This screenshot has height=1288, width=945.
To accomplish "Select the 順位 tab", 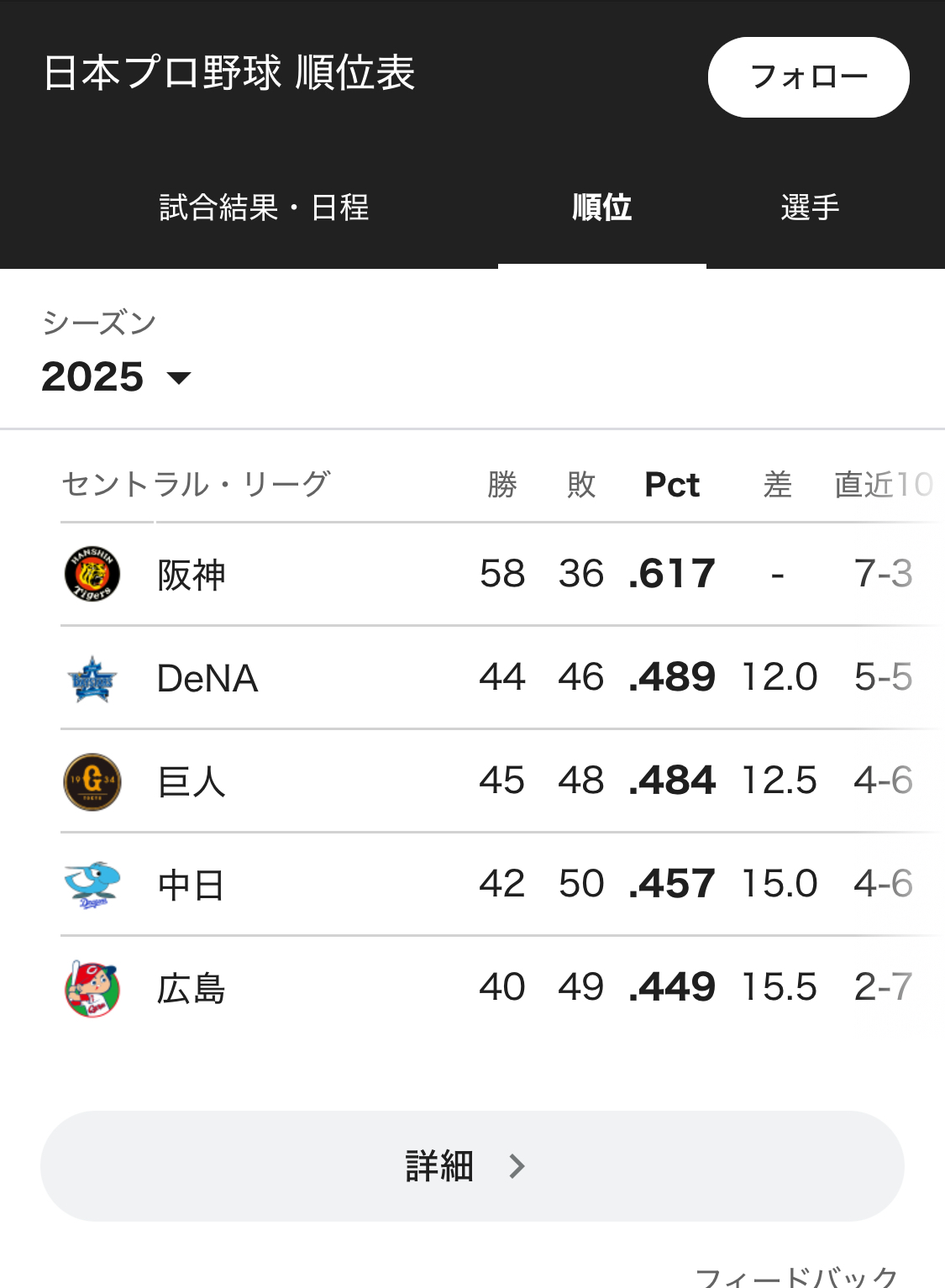I will (601, 208).
